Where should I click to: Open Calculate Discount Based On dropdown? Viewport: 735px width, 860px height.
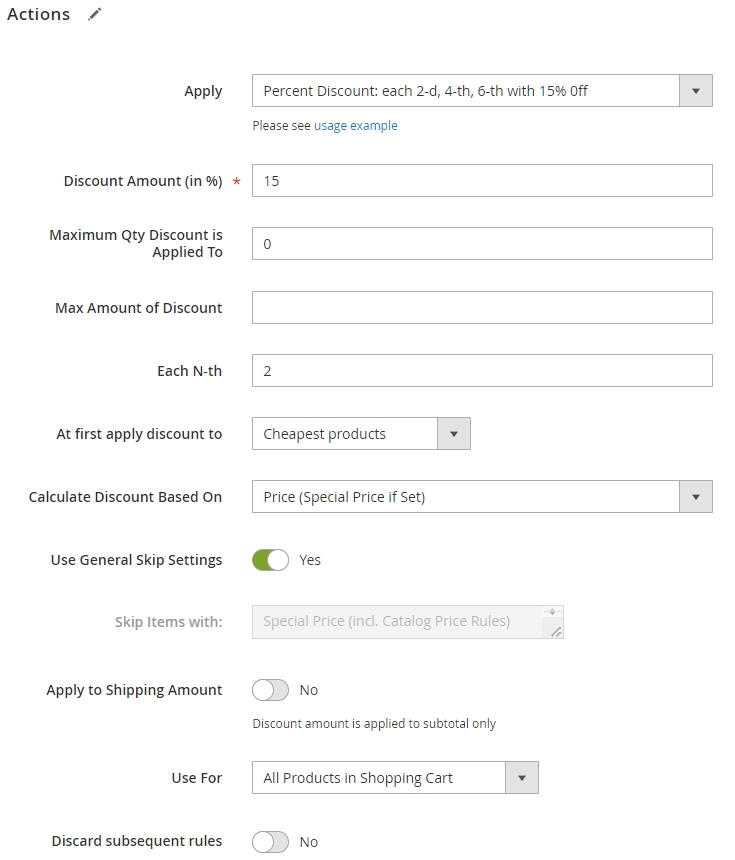point(696,497)
